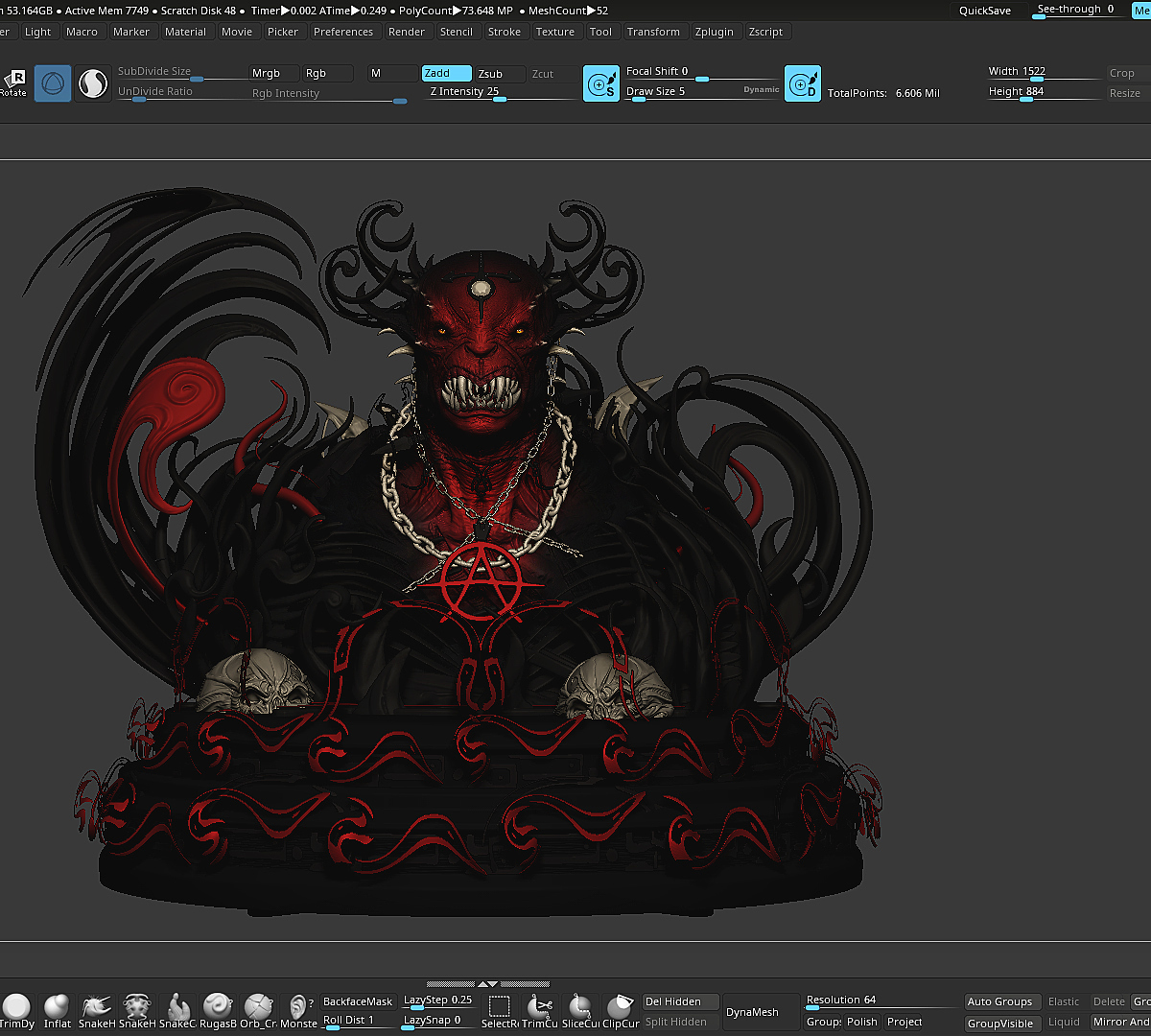
Task: Click the Mirror And Weld button
Action: coord(1120,1022)
